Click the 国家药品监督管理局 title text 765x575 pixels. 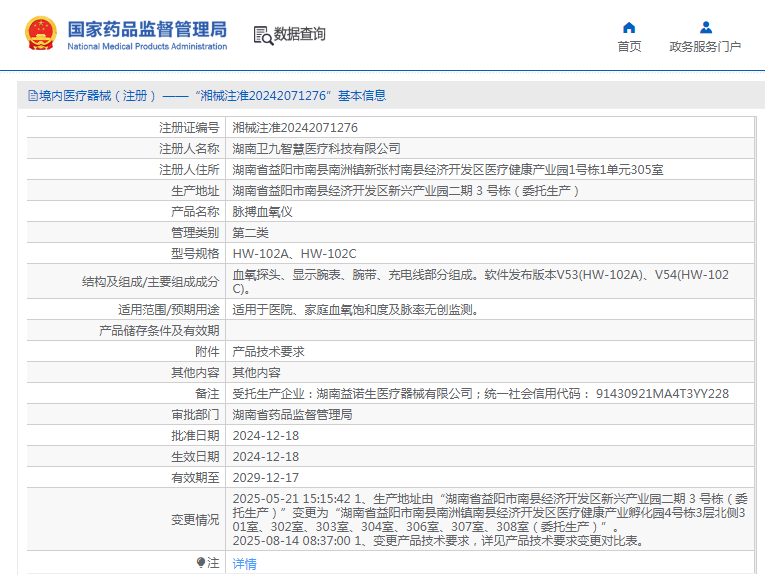point(147,28)
